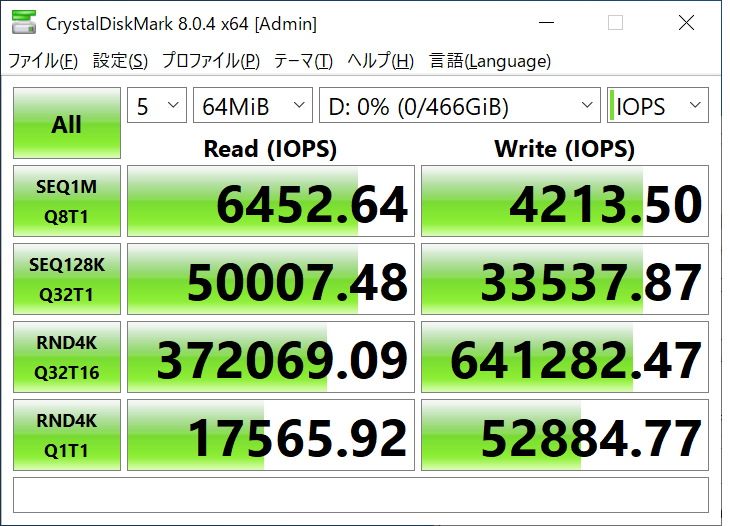Select the RND4K Q32T16 read value 372069.09

(x=271, y=357)
